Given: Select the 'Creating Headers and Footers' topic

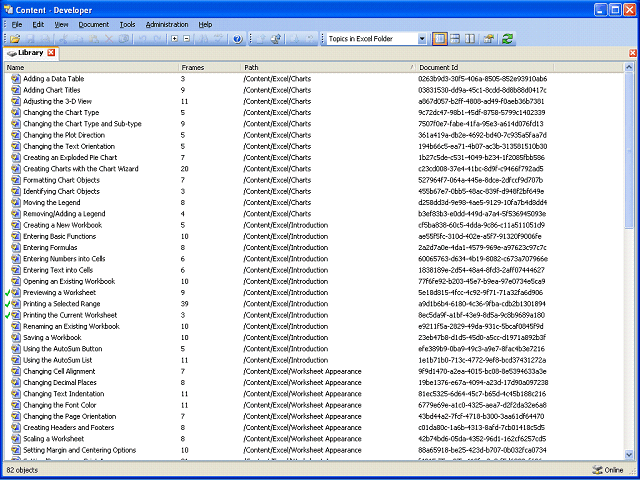Looking at the screenshot, I should 69,428.
